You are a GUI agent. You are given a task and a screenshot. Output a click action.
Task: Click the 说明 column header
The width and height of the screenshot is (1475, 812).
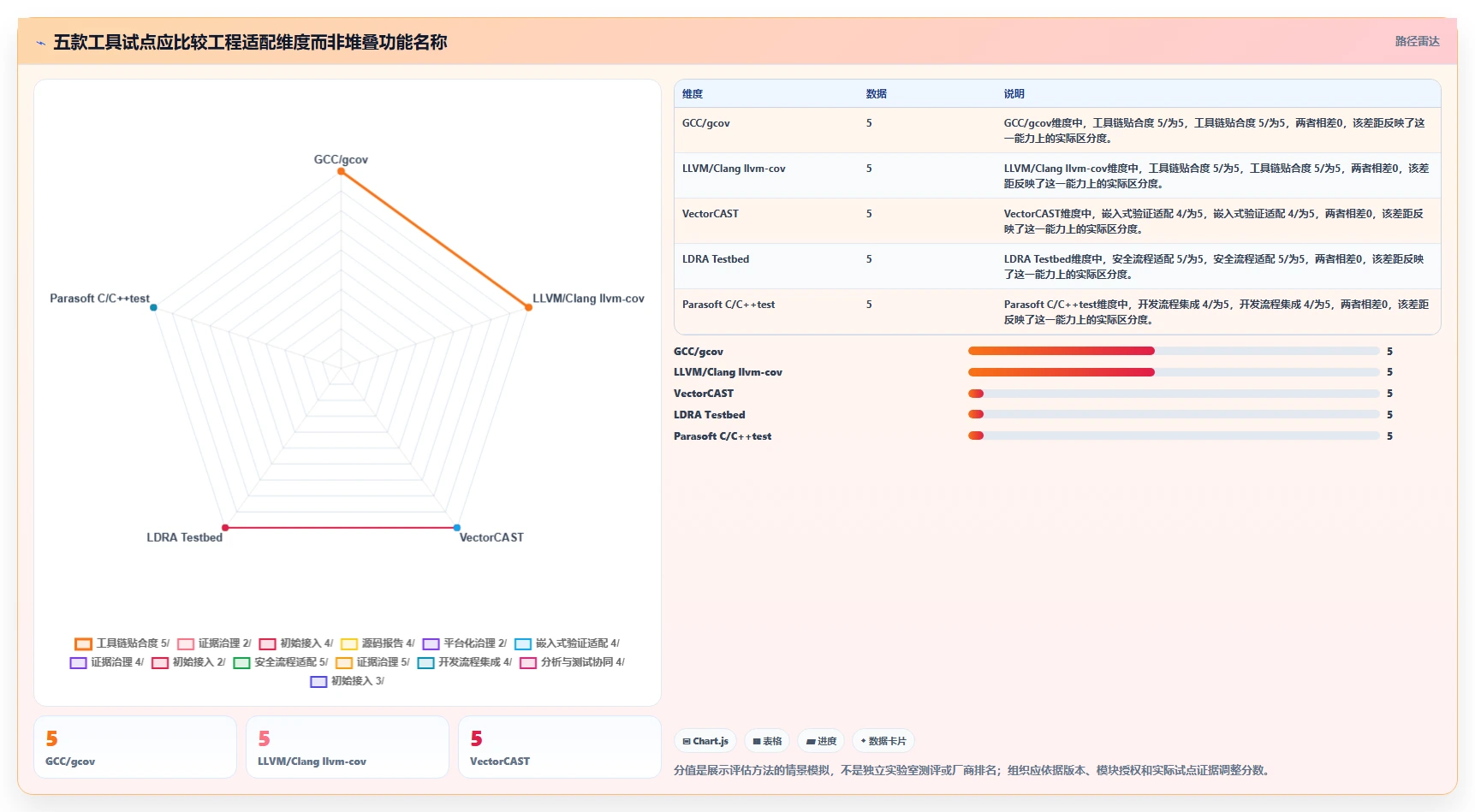coord(1014,94)
